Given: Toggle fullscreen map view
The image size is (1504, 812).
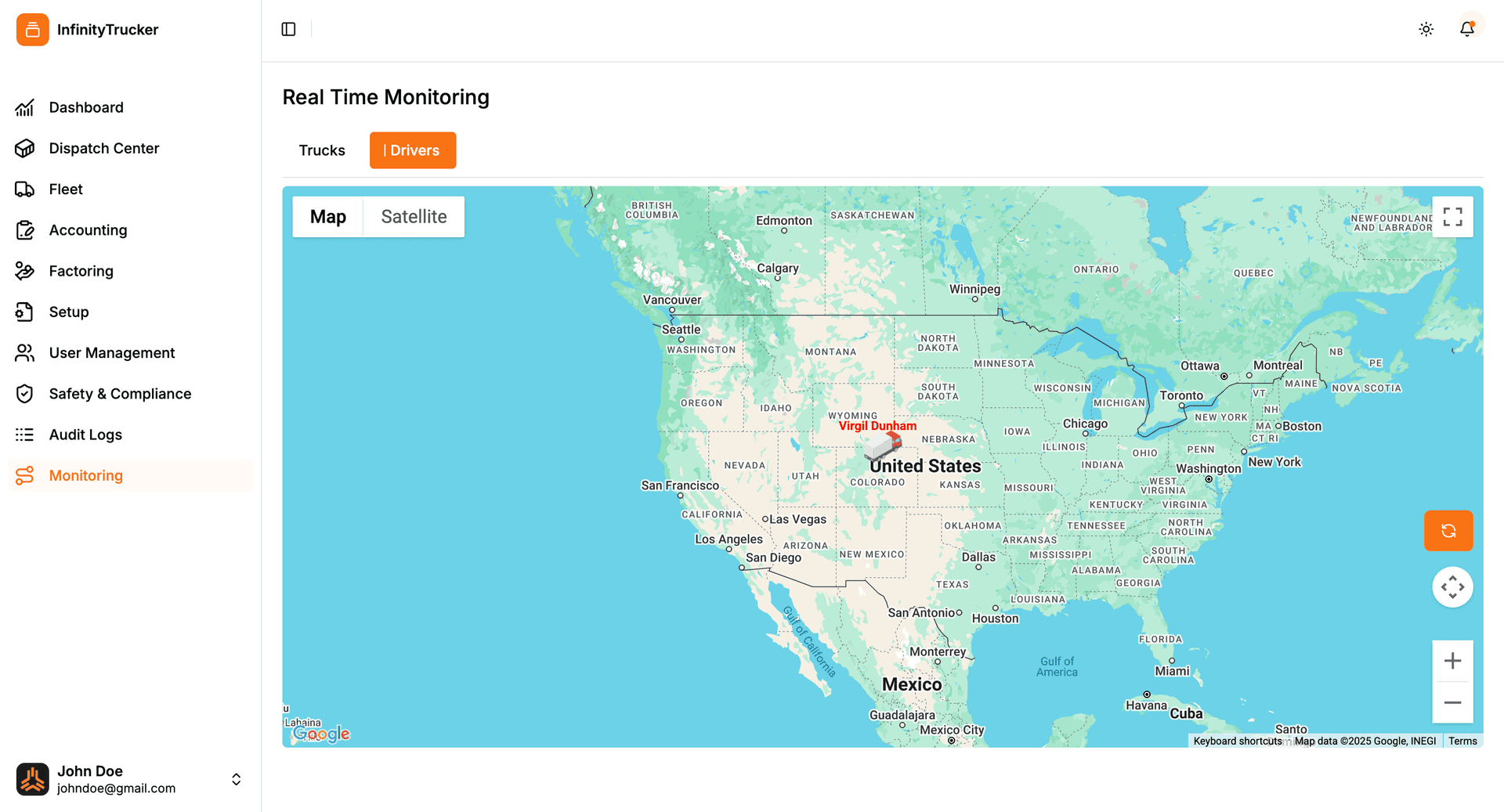Looking at the screenshot, I should click(1452, 217).
